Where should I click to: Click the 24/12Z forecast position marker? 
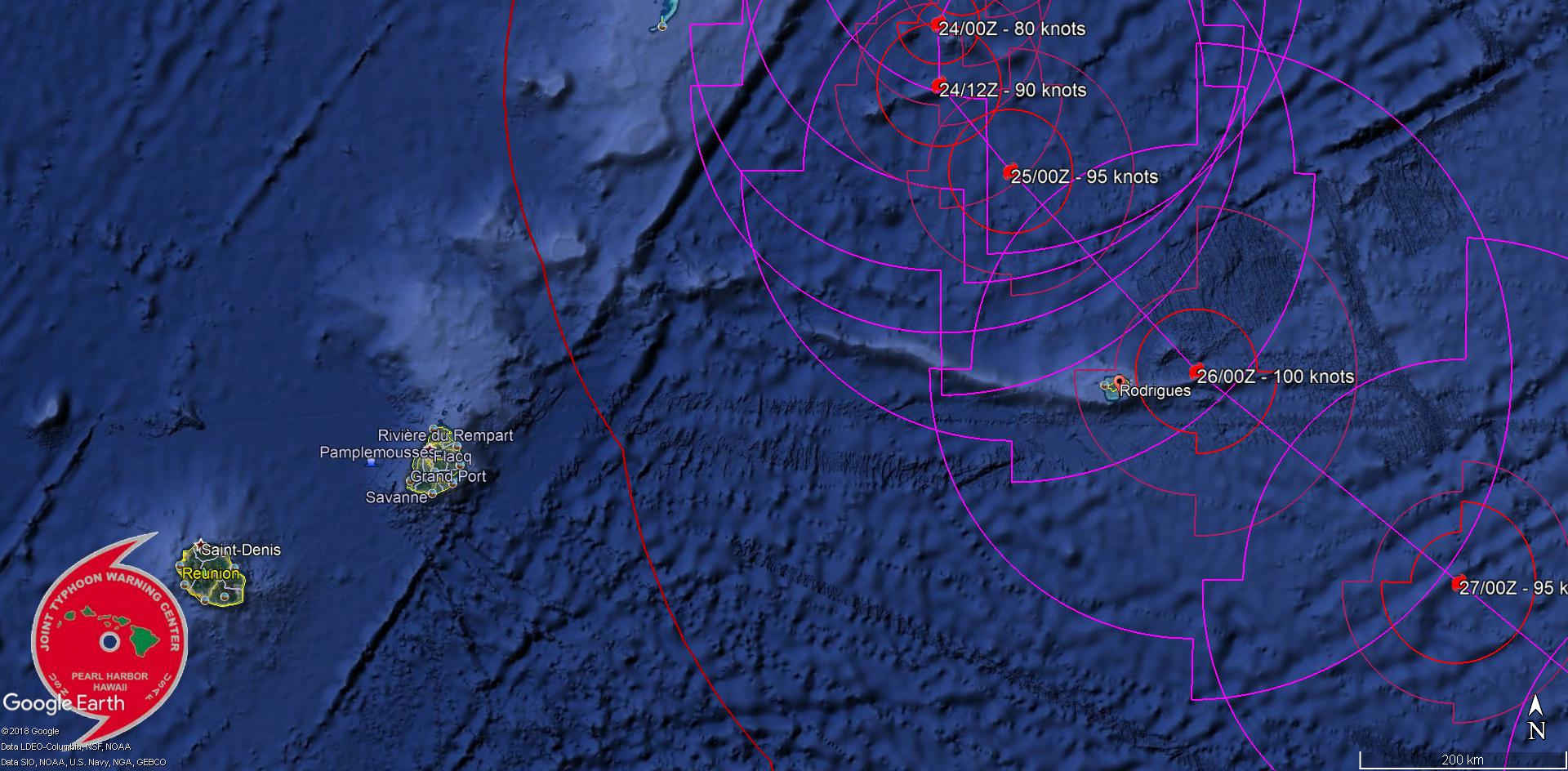click(x=938, y=85)
